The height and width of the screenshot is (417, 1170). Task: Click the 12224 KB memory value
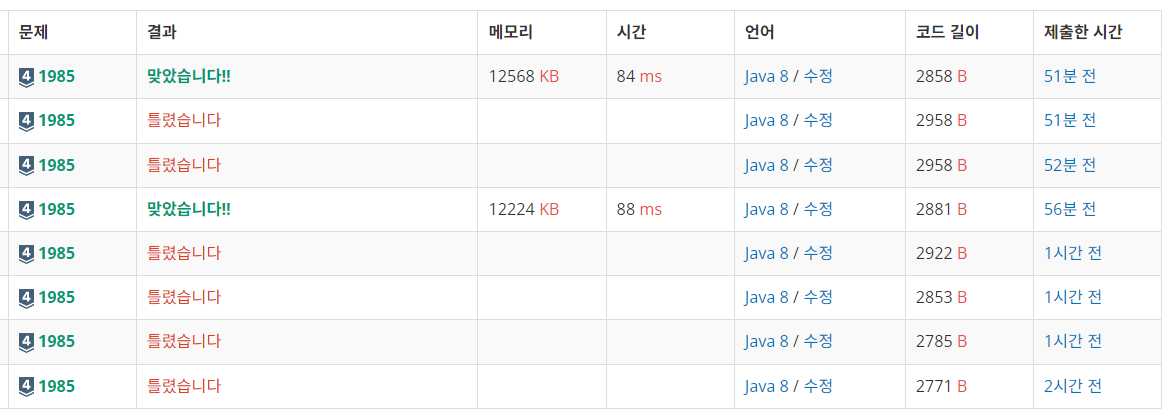point(524,210)
